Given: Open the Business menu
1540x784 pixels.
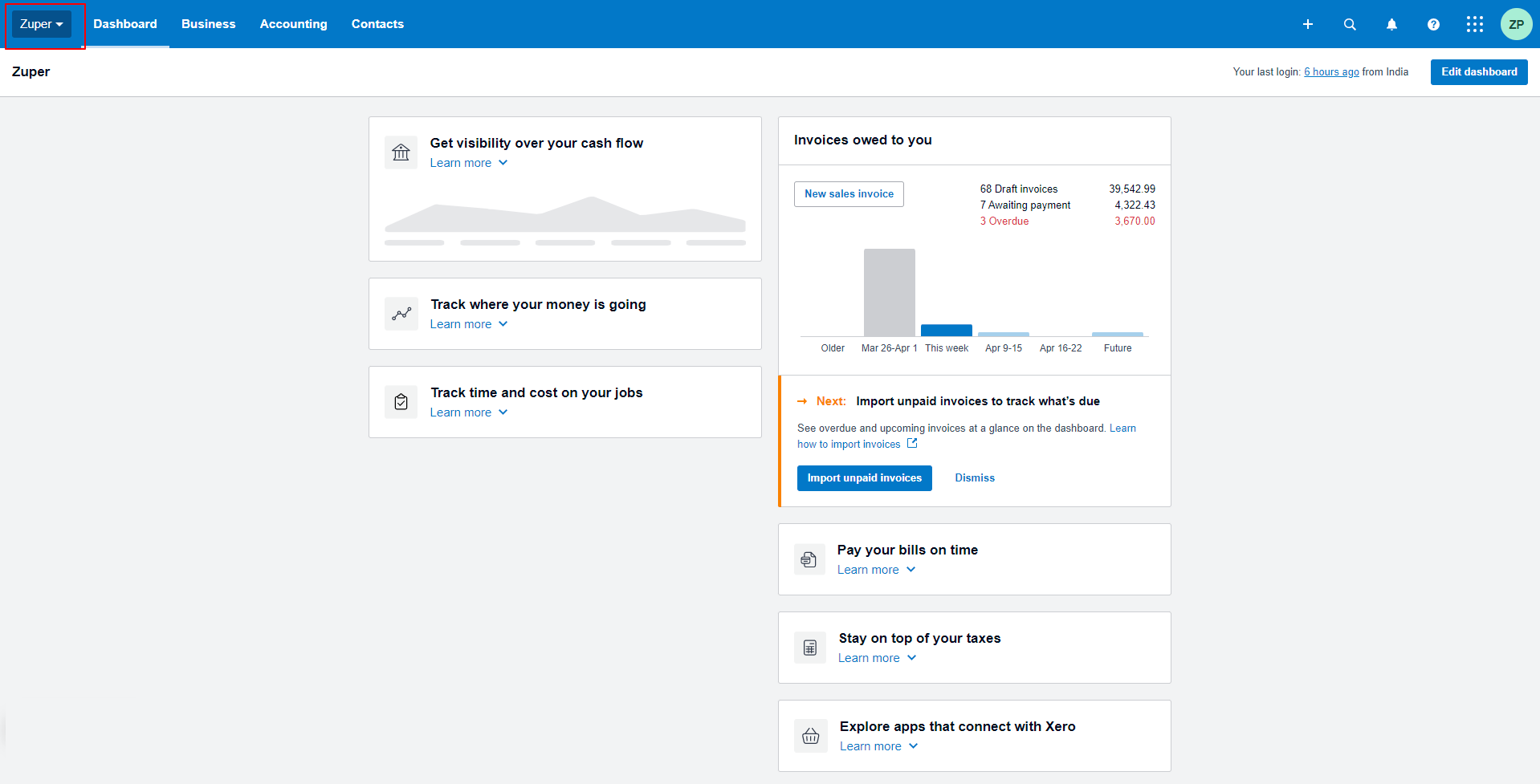Looking at the screenshot, I should pos(208,24).
